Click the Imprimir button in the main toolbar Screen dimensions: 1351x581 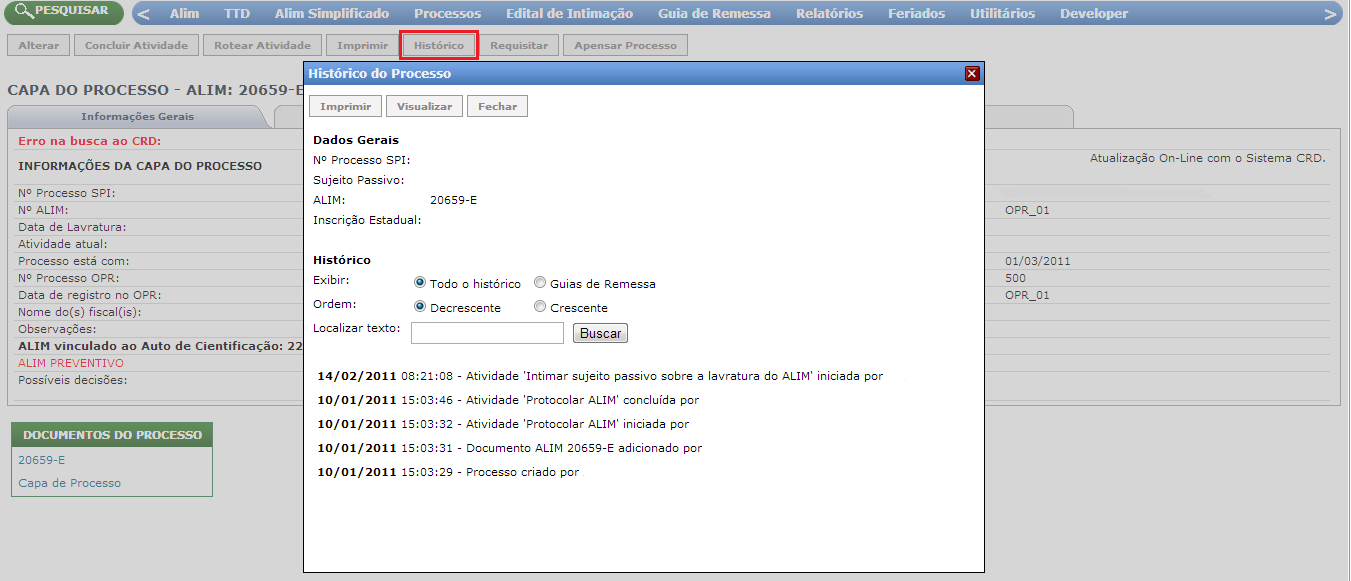(x=362, y=46)
